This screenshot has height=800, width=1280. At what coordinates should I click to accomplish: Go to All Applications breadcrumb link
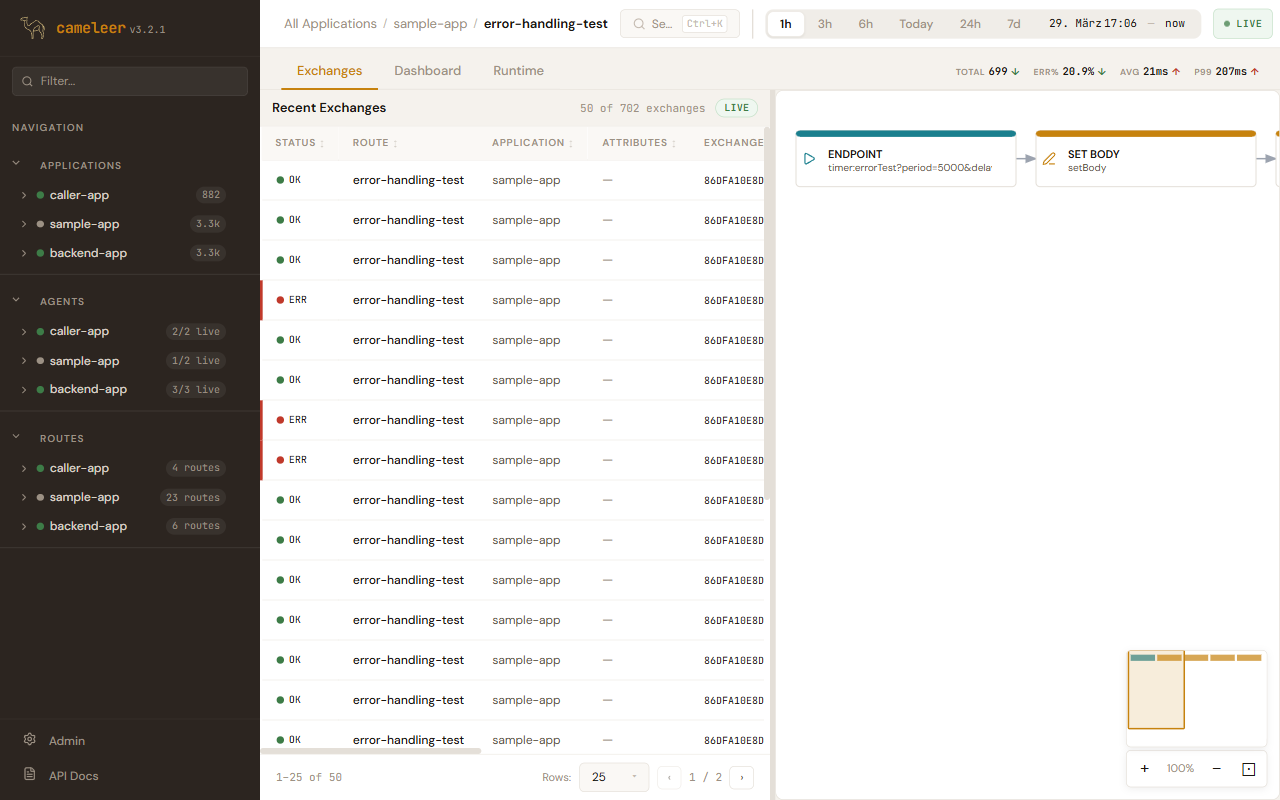(330, 24)
